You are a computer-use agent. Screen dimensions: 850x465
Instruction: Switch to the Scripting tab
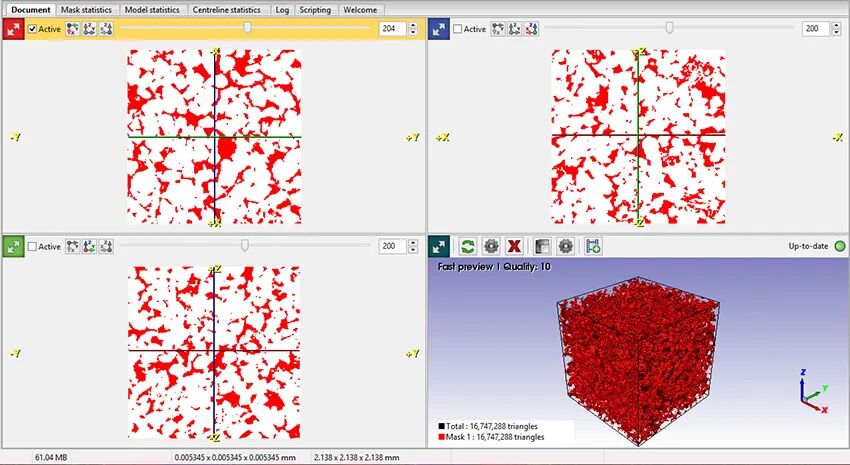pos(315,10)
